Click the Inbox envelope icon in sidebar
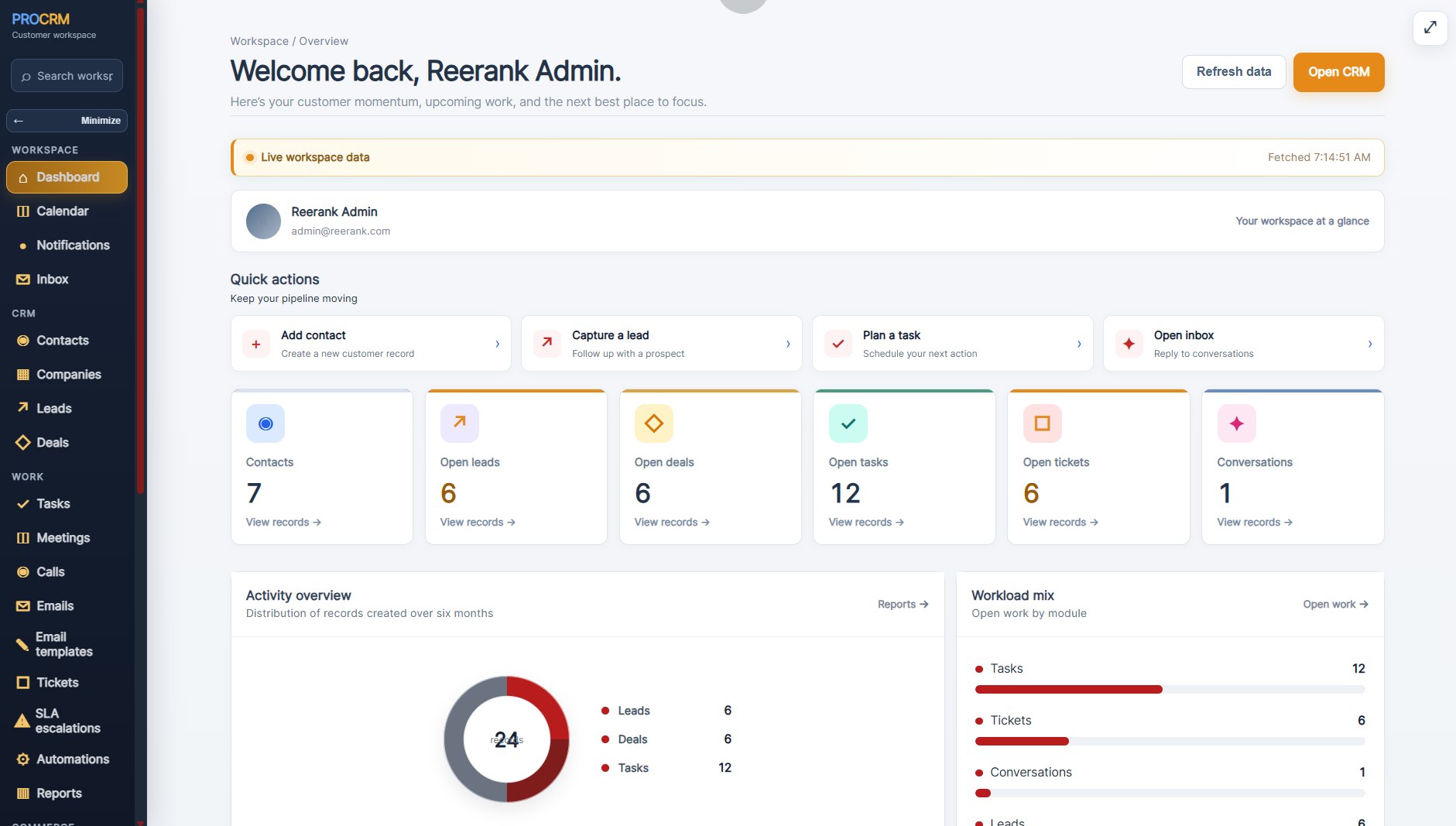 23,279
